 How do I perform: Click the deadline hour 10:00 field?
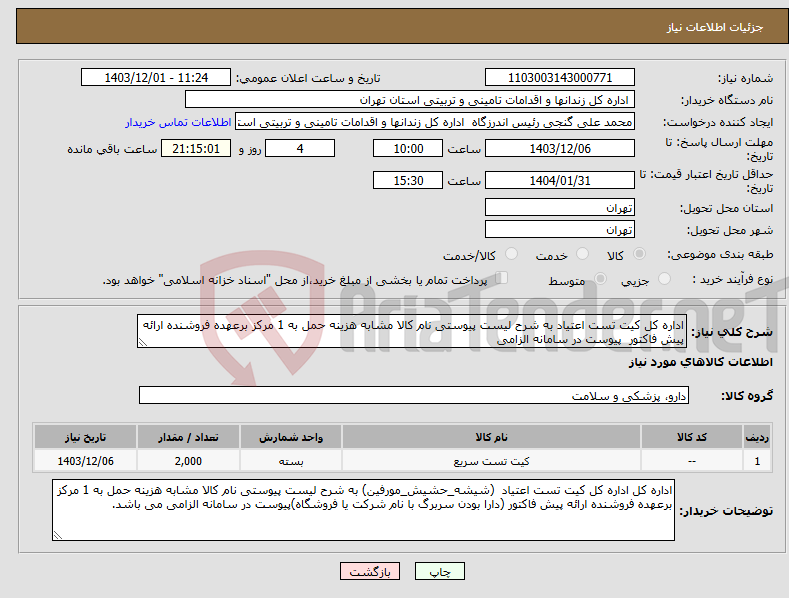tap(408, 148)
